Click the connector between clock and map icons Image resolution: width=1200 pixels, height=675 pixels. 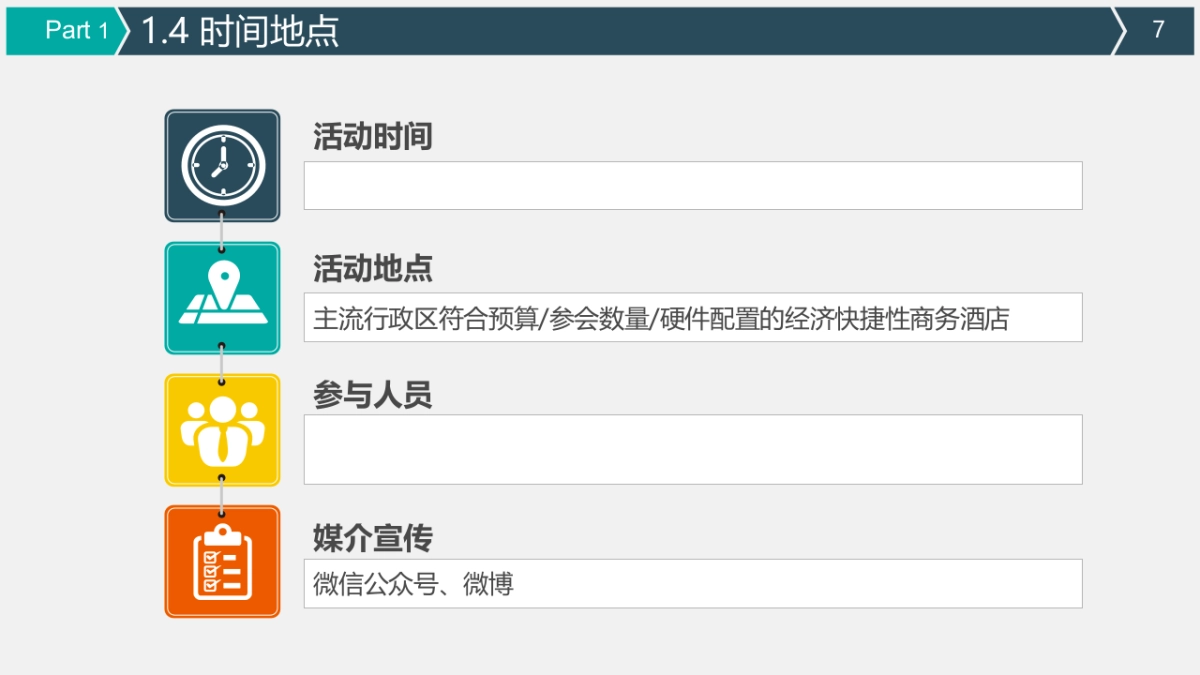(x=222, y=232)
